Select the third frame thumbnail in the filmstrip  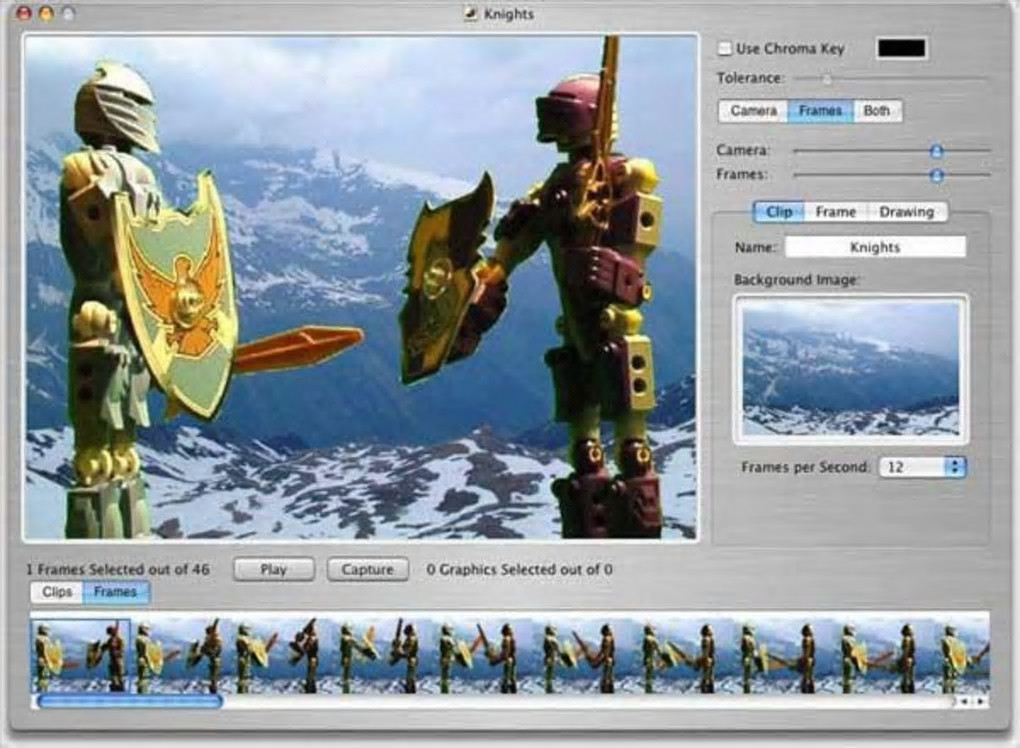[x=282, y=656]
